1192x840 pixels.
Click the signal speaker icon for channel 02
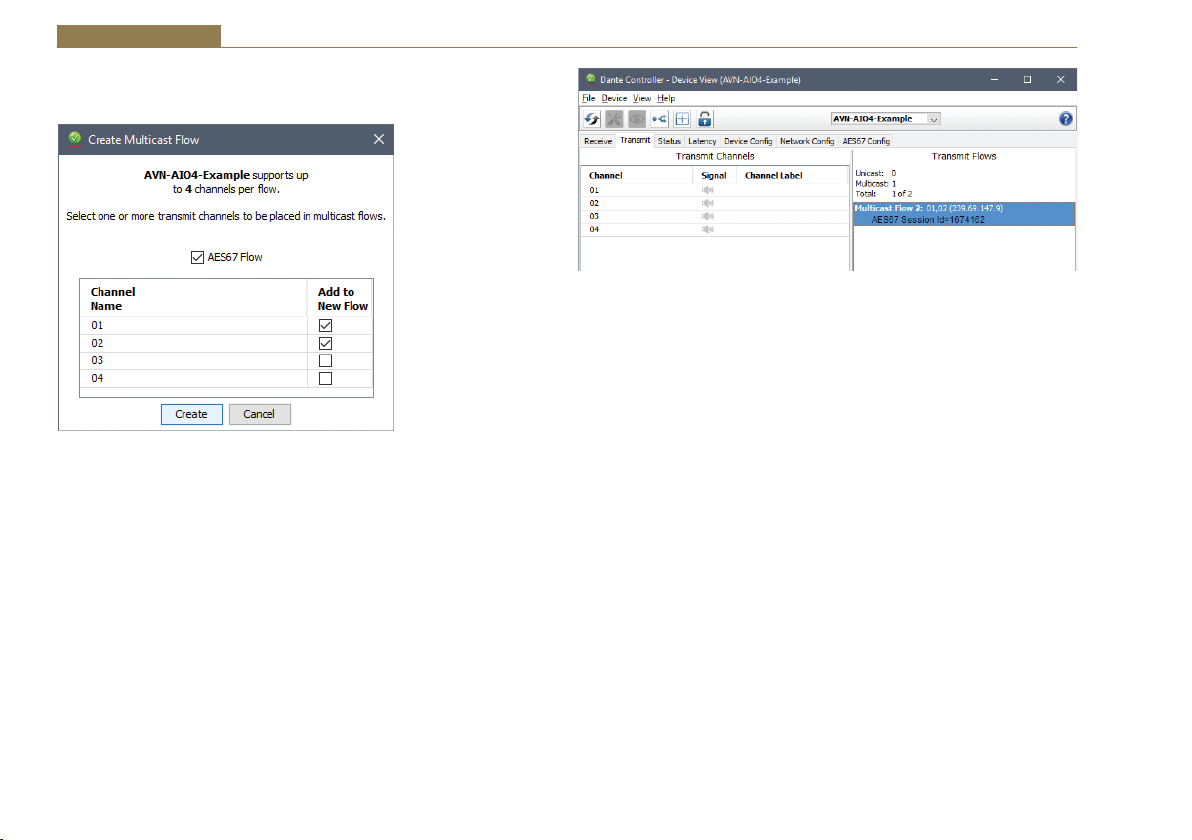pyautogui.click(x=708, y=203)
